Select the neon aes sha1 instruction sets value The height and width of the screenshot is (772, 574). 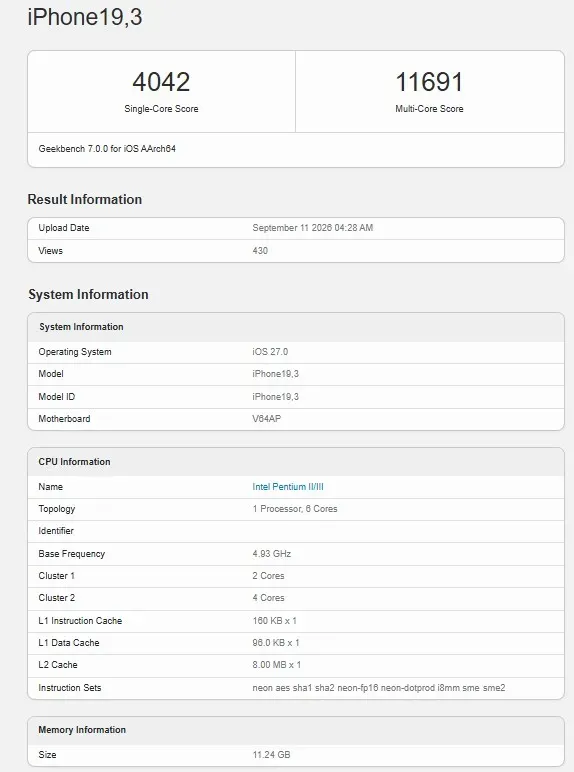click(x=379, y=688)
